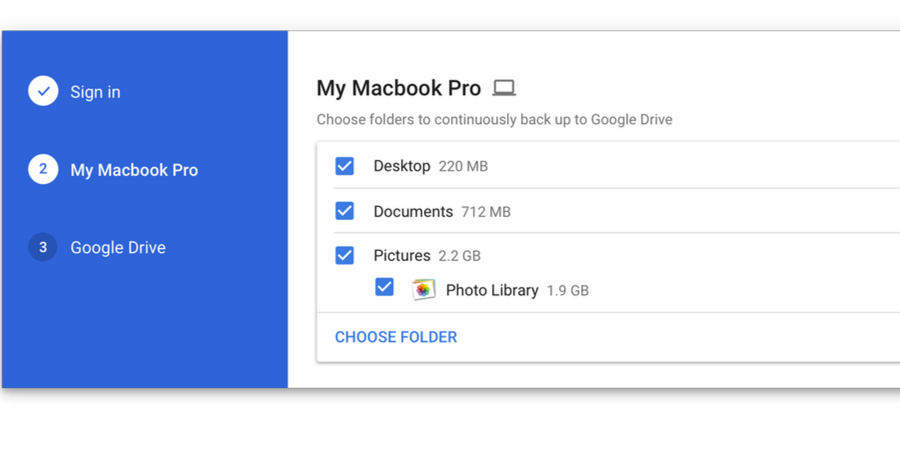Uncheck the Desktop folder checkbox
Viewport: 900px width, 450px height.
click(345, 166)
